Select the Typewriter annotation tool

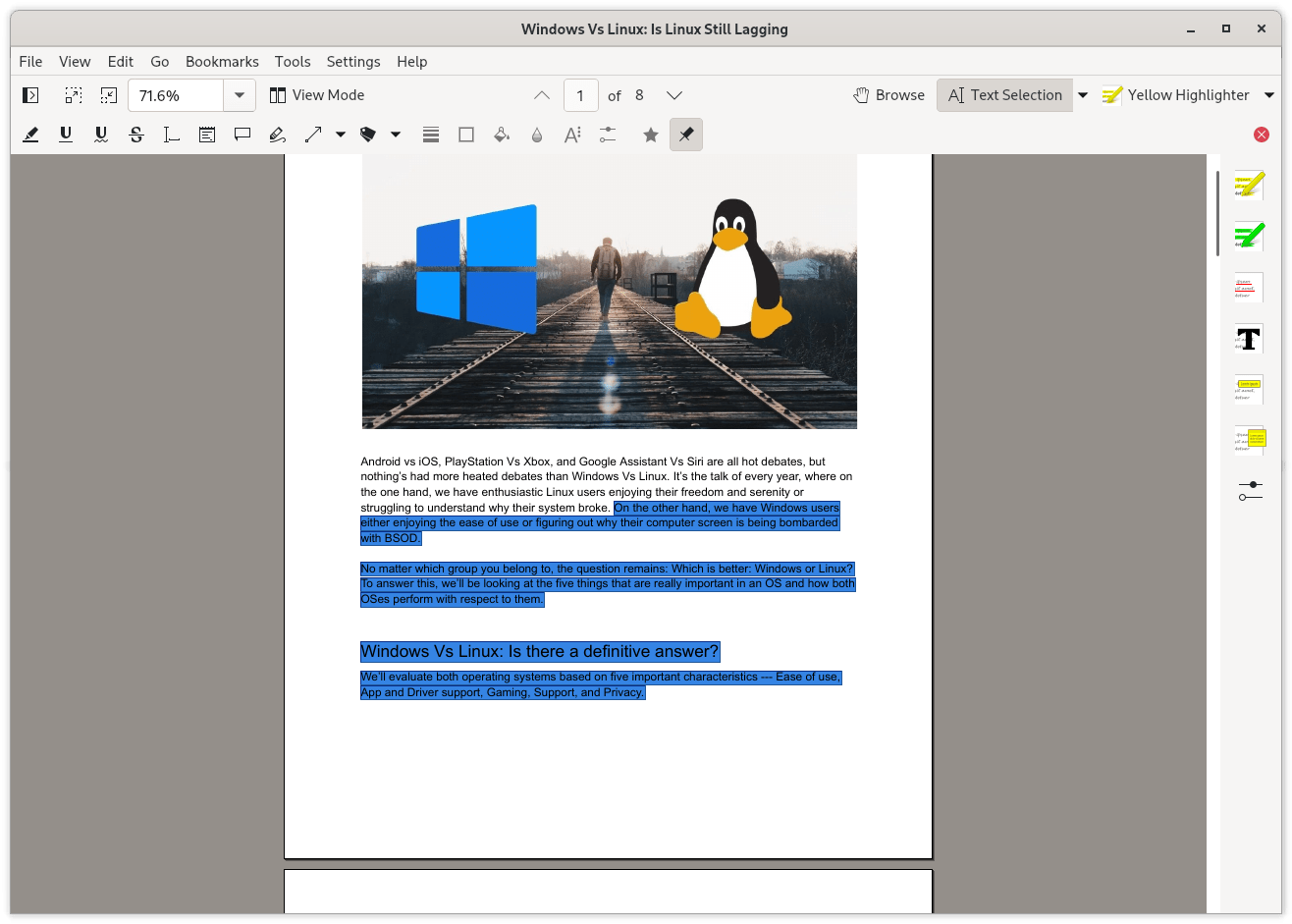(x=172, y=135)
